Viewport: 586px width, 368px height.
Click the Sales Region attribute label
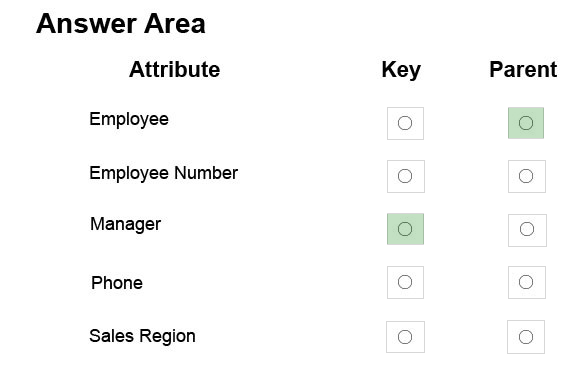point(142,336)
